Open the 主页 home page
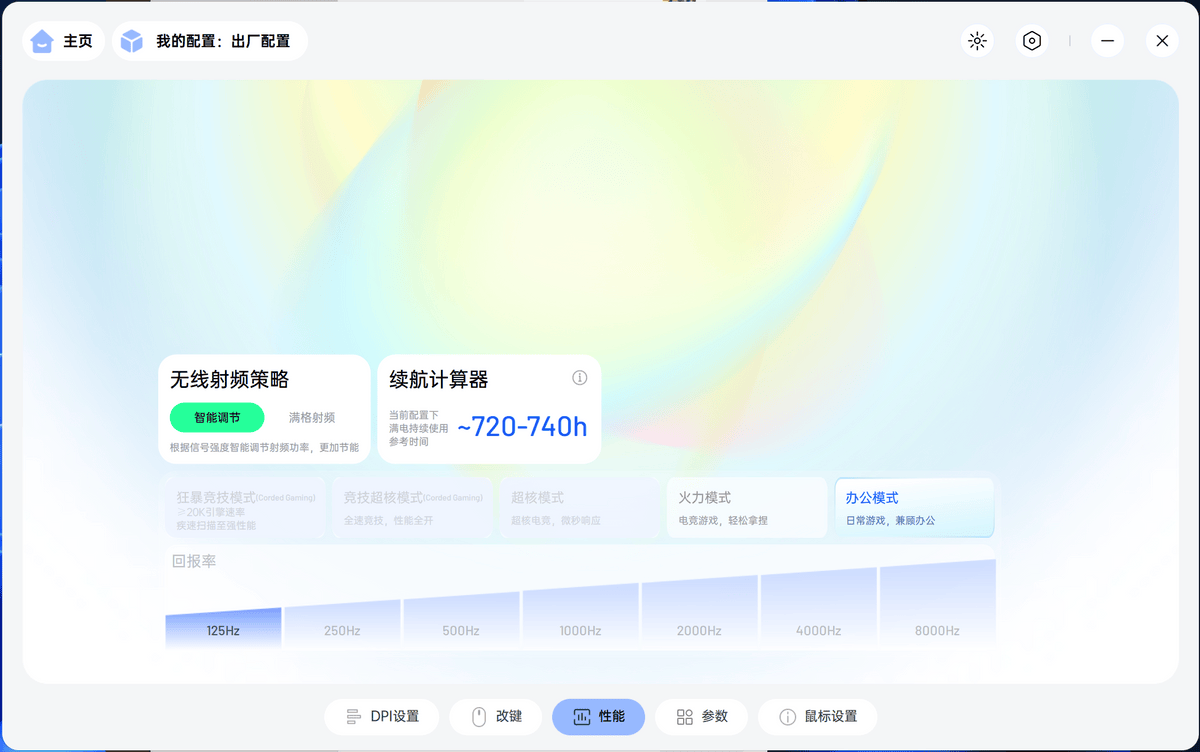 pos(64,41)
